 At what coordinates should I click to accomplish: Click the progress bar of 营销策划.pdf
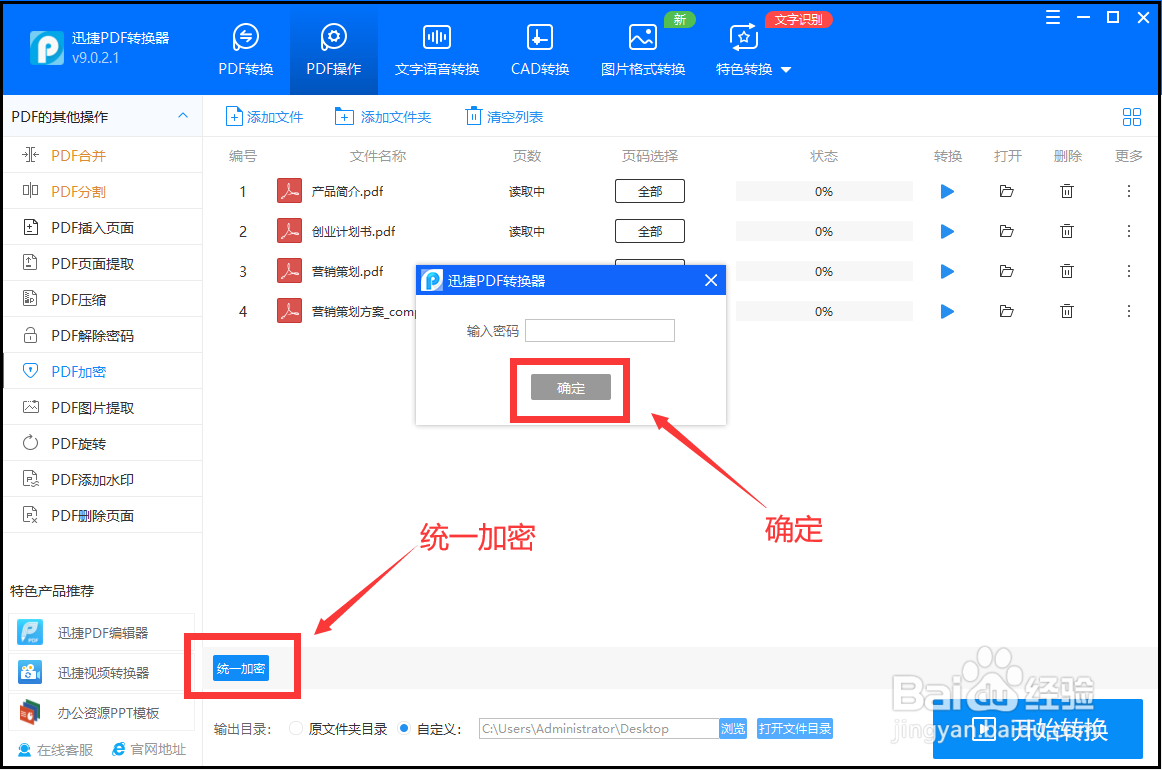coord(824,271)
